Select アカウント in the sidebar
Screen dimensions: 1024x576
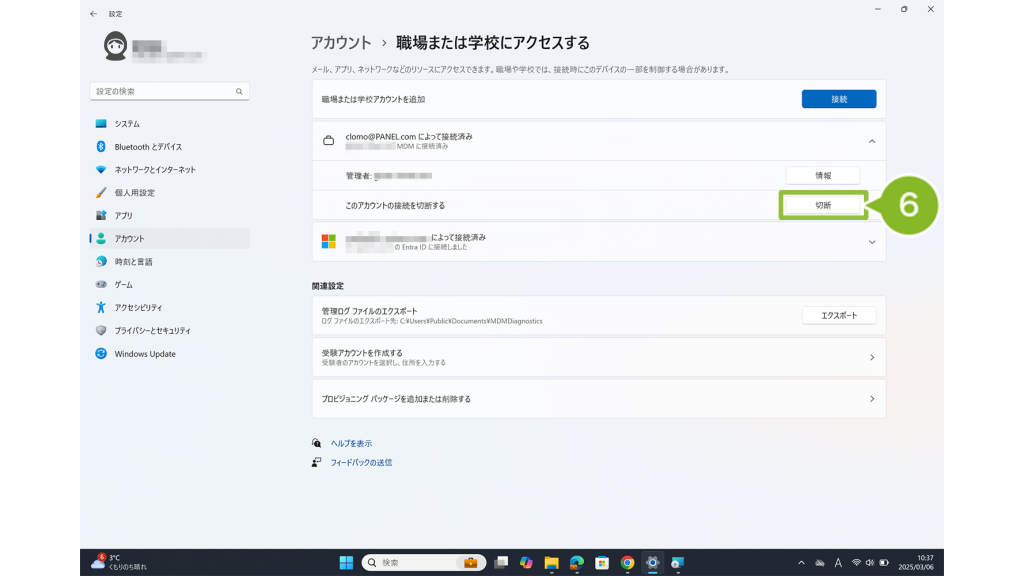tap(169, 238)
